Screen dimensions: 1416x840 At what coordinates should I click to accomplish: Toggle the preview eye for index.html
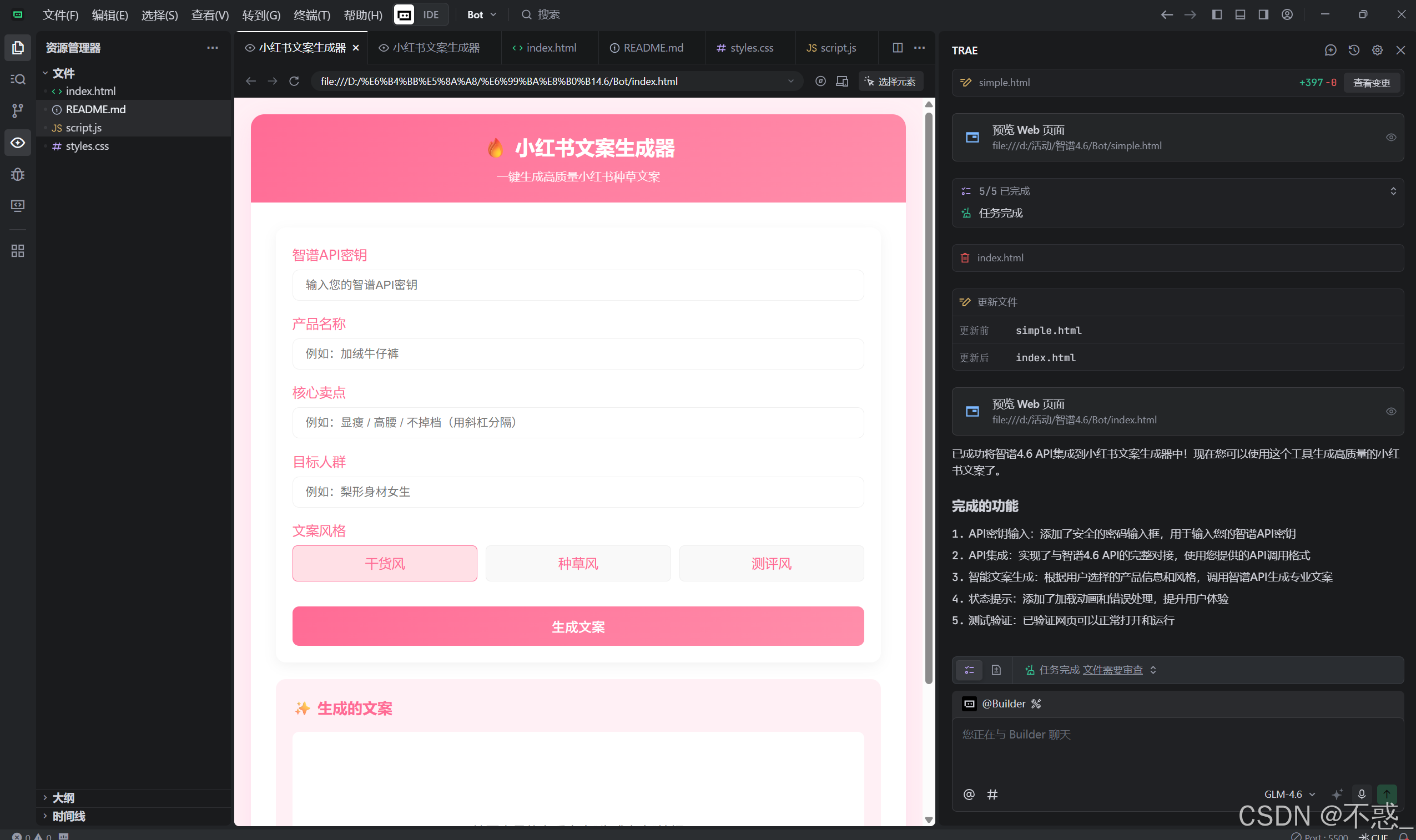(1391, 412)
